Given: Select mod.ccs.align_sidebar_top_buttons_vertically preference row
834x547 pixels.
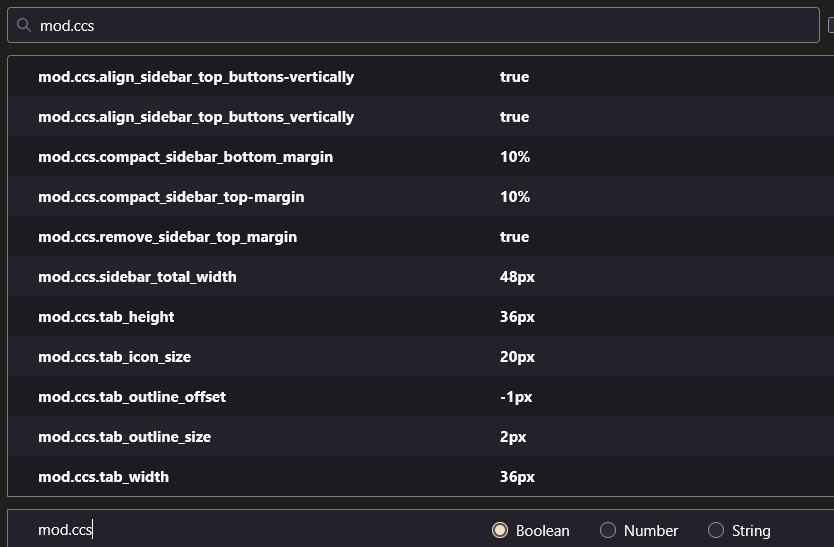Looking at the screenshot, I should (x=421, y=117).
